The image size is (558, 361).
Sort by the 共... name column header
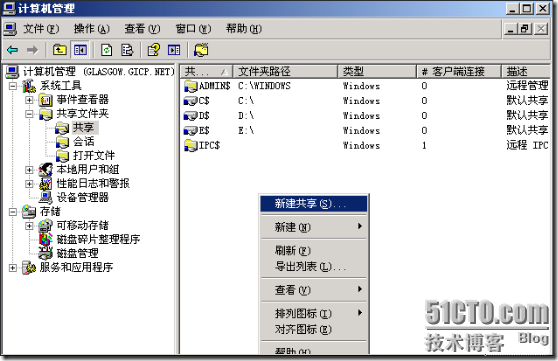[x=206, y=72]
